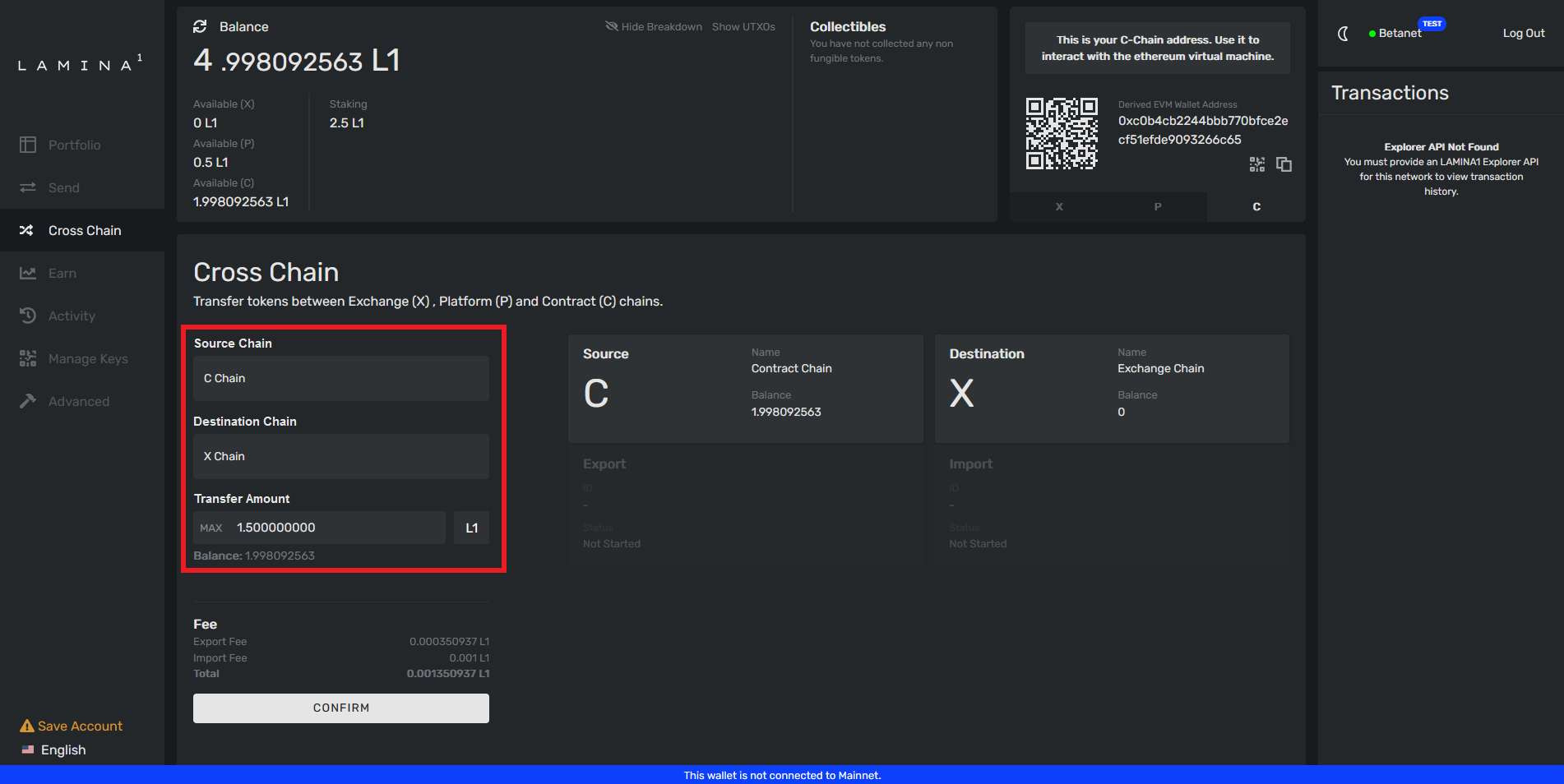Toggle Show UTXOs view
This screenshot has width=1564, height=784.
[743, 27]
